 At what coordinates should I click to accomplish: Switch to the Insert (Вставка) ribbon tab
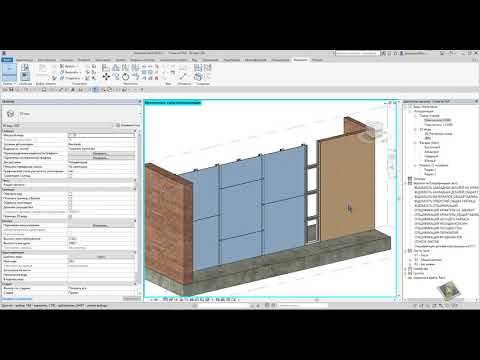click(84, 60)
